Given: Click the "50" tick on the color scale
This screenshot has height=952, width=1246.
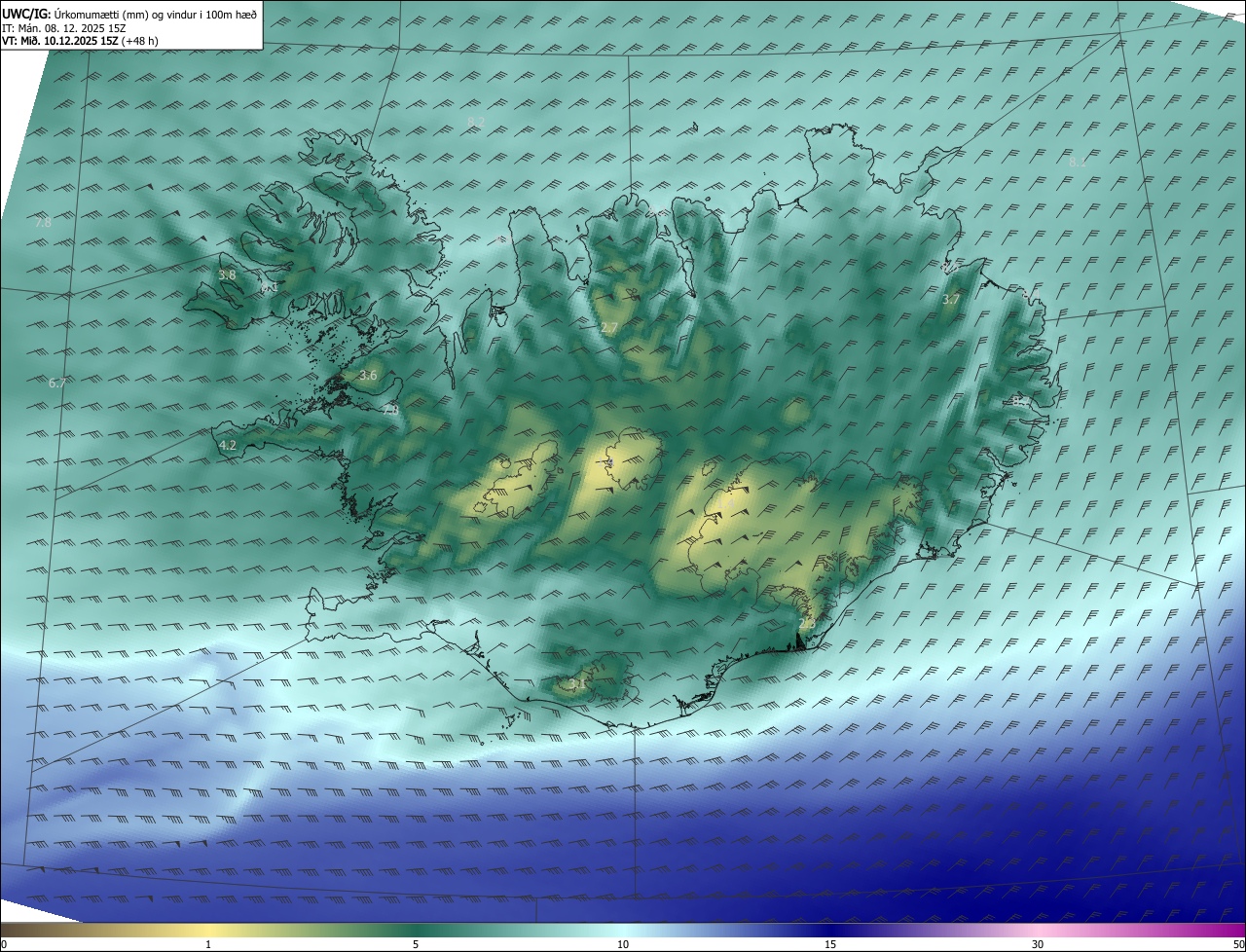Looking at the screenshot, I should point(1238,944).
